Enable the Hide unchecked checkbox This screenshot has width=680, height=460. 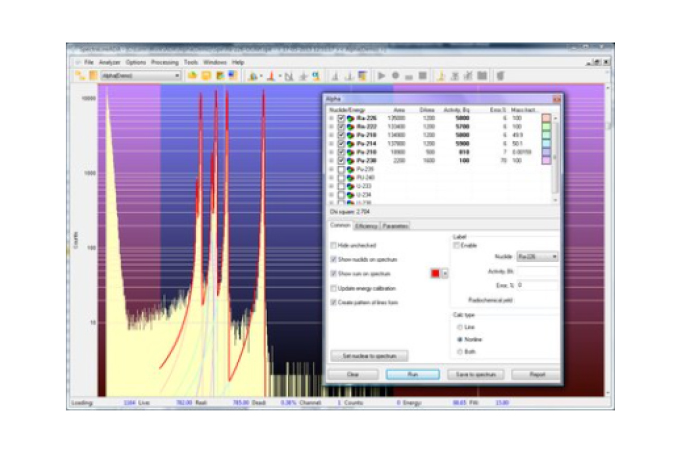(334, 245)
